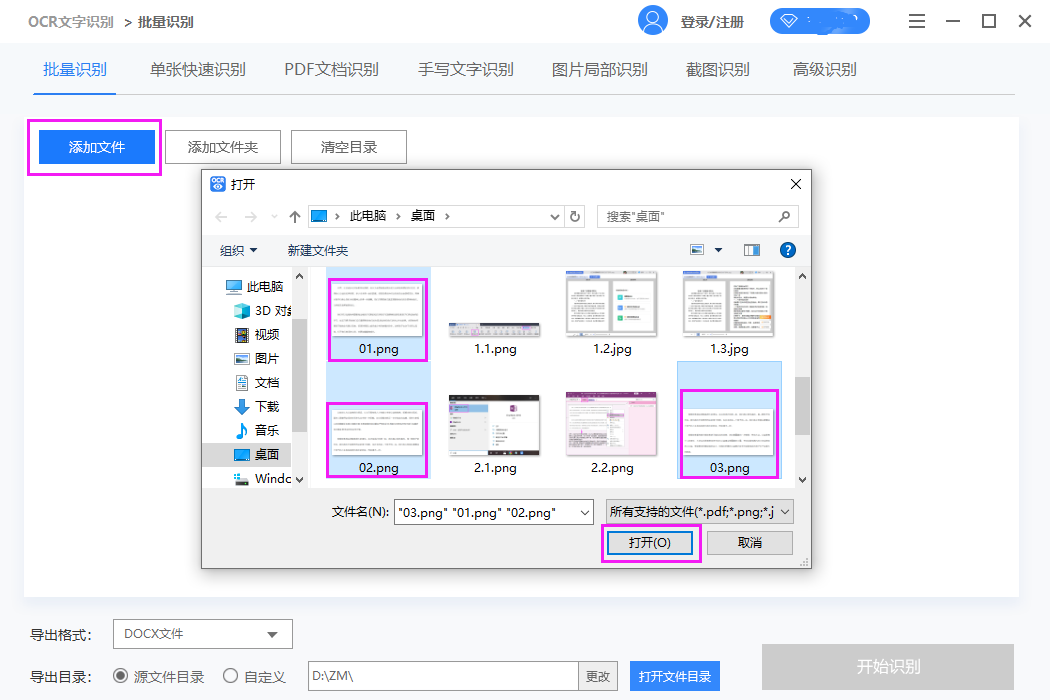Screen dimensions: 1050x700
Task: Open the 视频 videos folder
Action: point(256,334)
